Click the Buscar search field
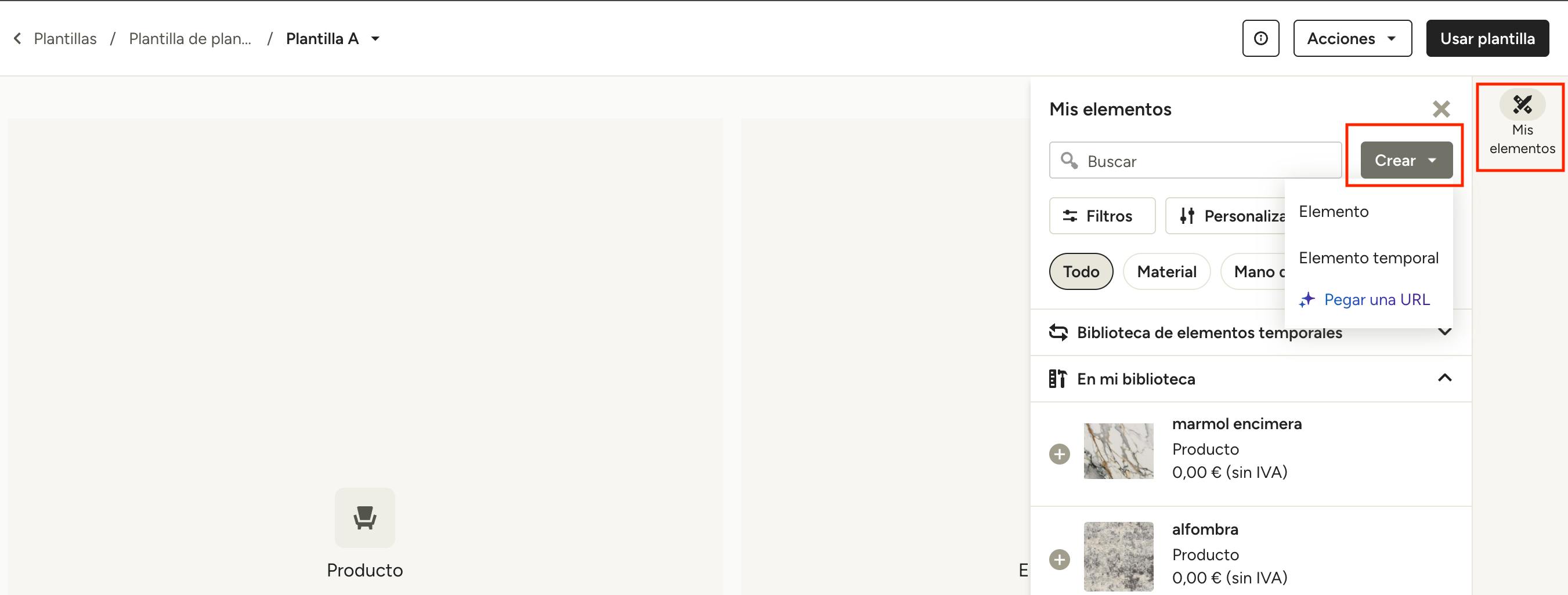This screenshot has width=1568, height=595. tap(1195, 161)
